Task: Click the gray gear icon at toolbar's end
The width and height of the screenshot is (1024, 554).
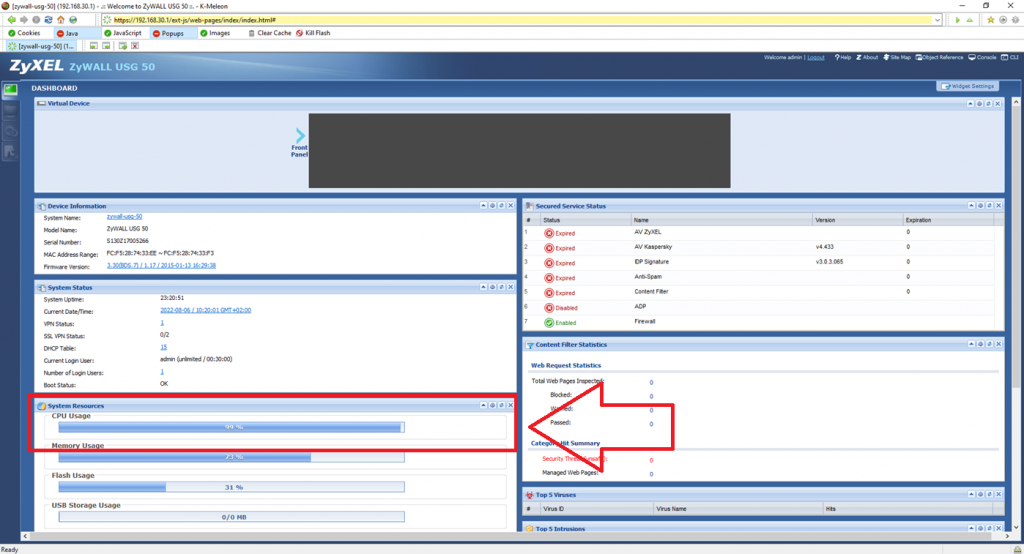Action: click(1016, 20)
